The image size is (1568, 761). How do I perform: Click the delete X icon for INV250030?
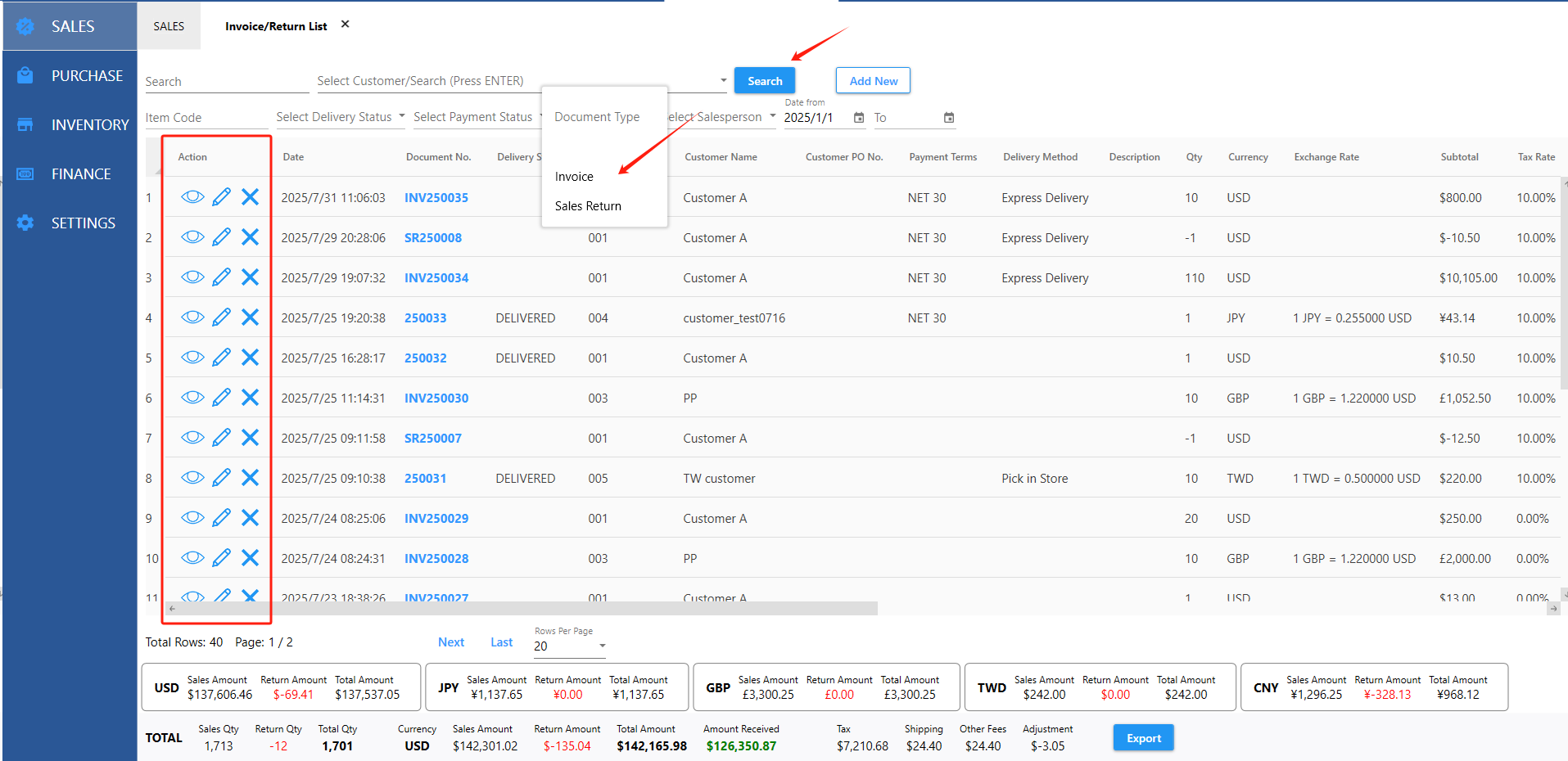[250, 398]
